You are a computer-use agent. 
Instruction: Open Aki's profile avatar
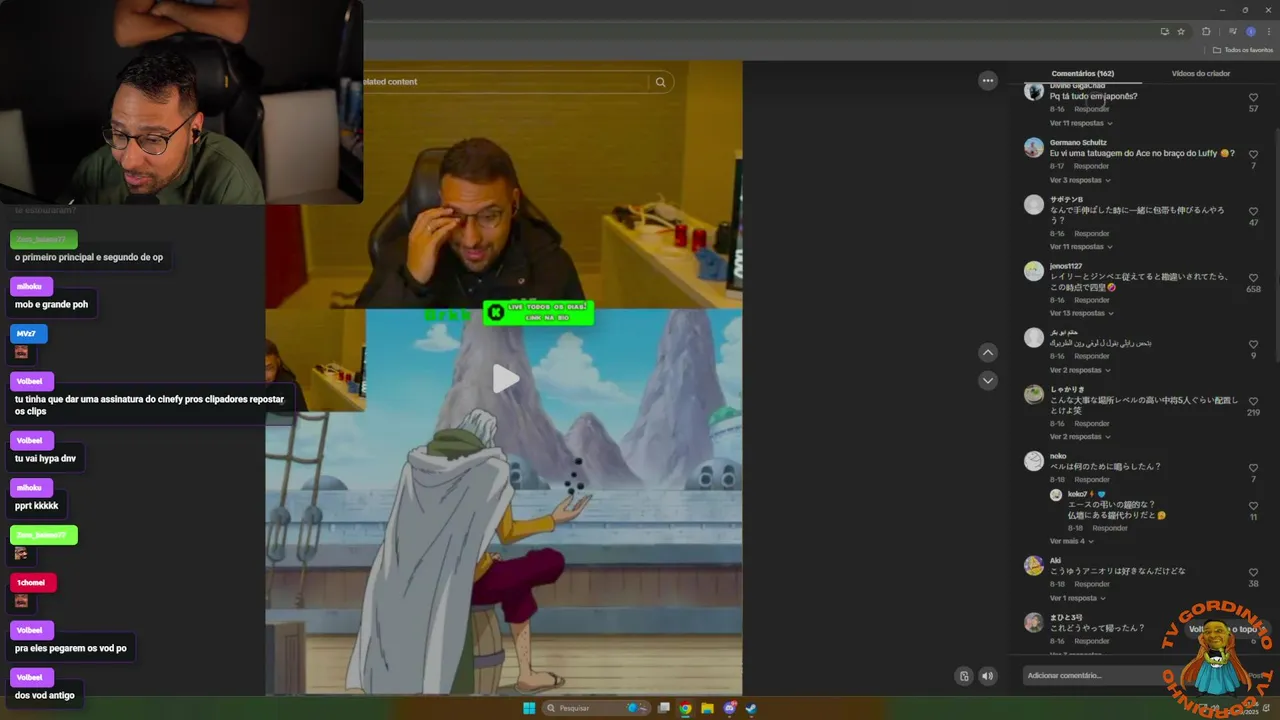1034,566
